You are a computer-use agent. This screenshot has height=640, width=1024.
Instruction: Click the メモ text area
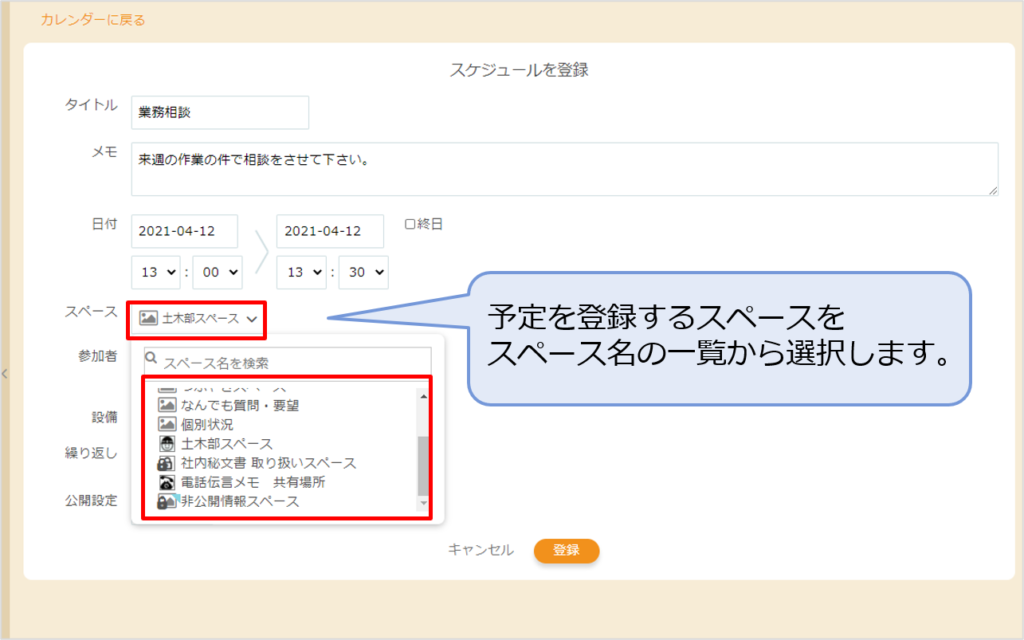click(565, 169)
